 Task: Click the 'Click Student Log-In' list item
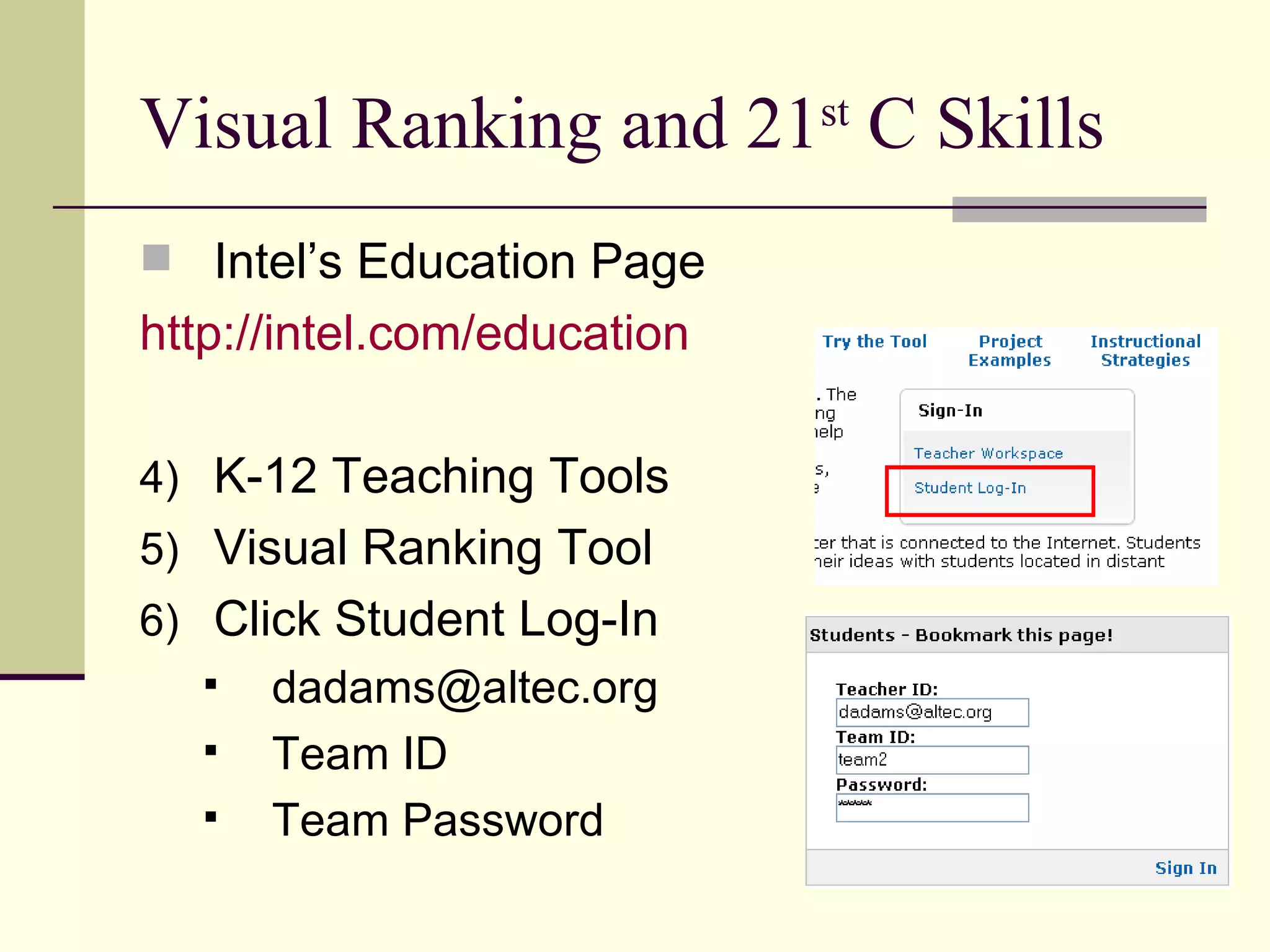[x=435, y=619]
